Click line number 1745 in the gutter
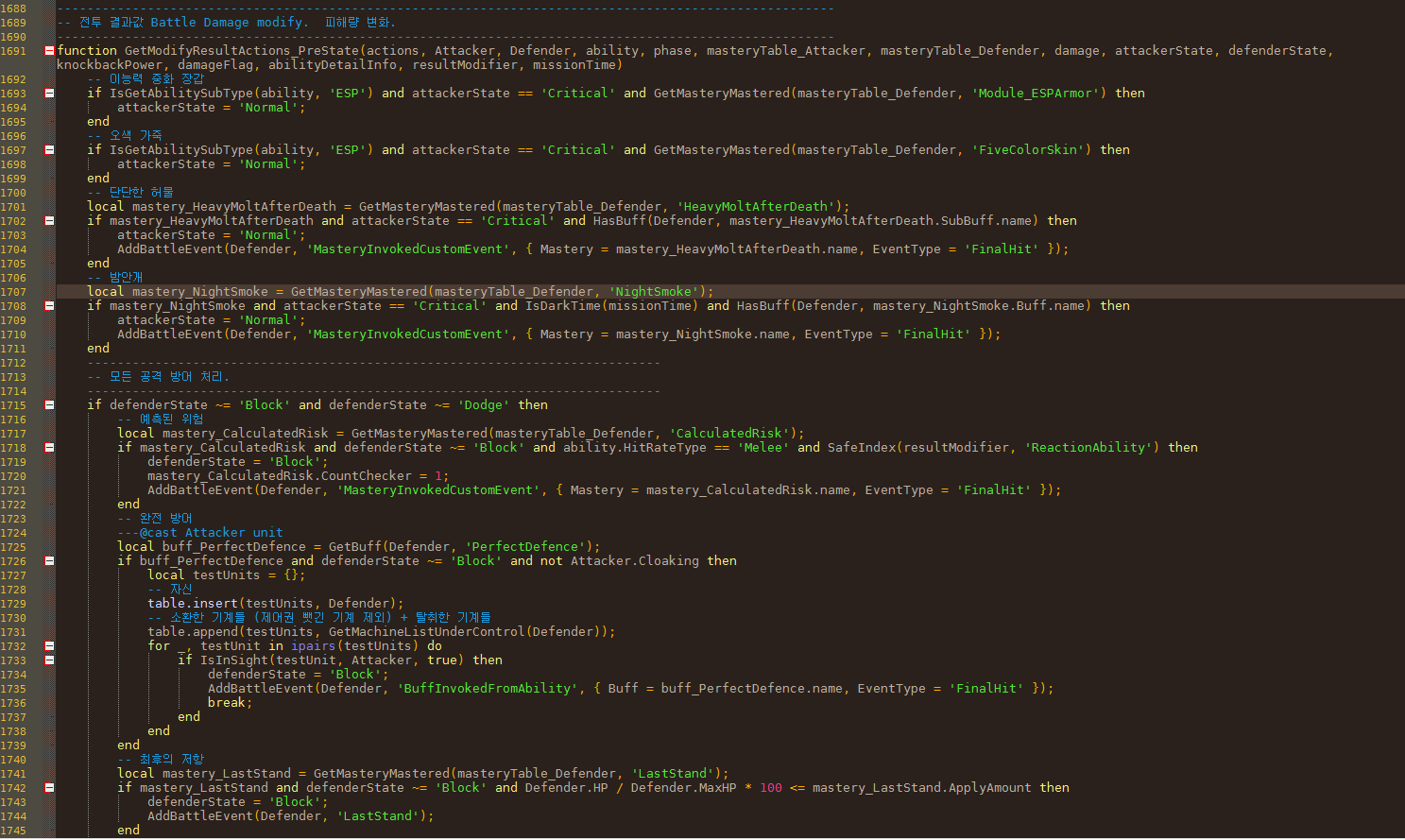Image resolution: width=1405 pixels, height=840 pixels. coord(13,831)
